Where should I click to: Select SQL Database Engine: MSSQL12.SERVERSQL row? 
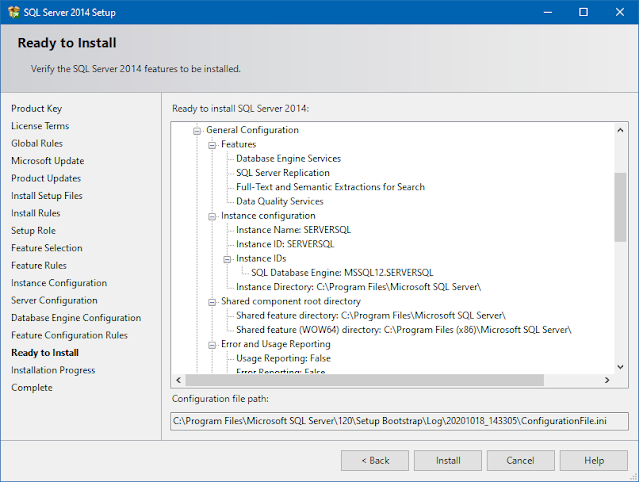[342, 273]
